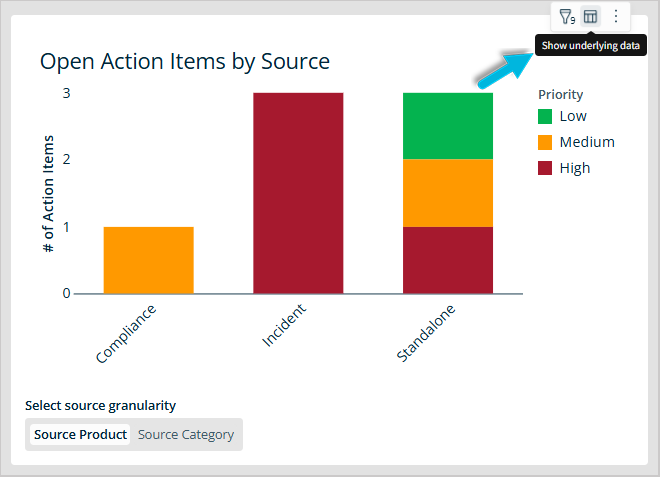This screenshot has width=660, height=477.
Task: Toggle the Low series via its legend label
Action: [x=573, y=116]
